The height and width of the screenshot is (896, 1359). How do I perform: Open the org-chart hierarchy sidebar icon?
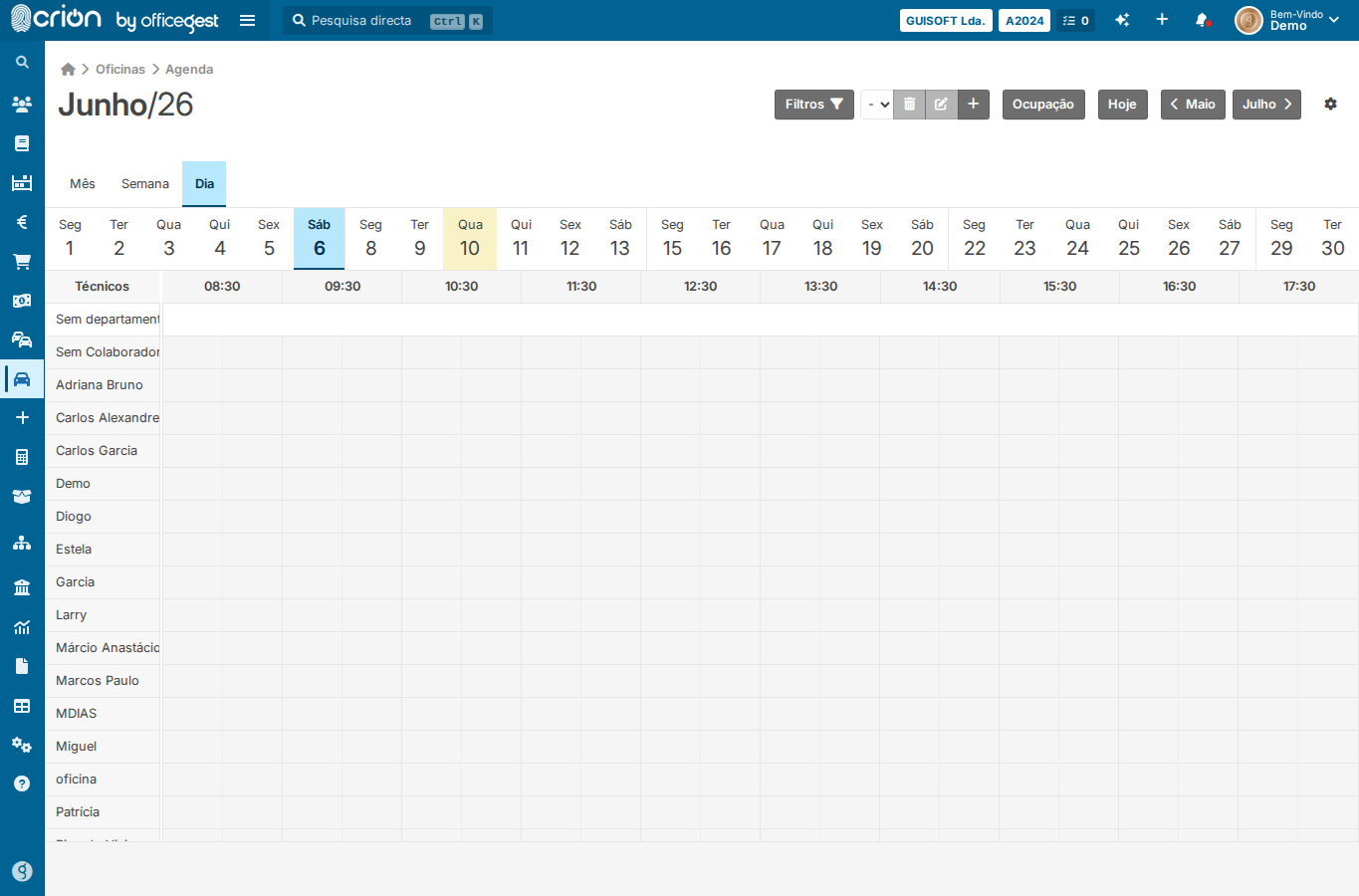pyautogui.click(x=22, y=543)
